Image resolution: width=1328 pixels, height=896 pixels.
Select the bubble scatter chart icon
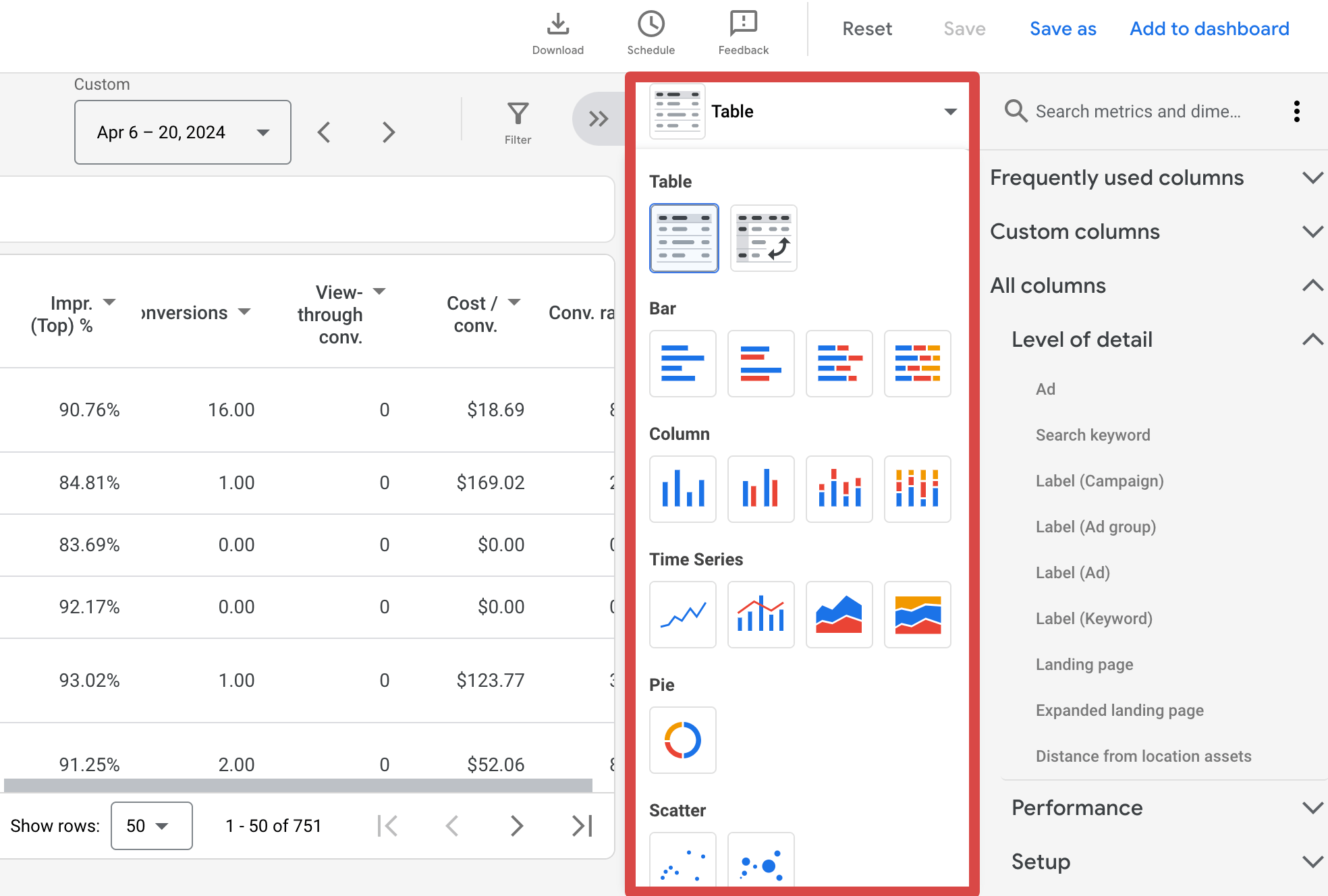[x=760, y=860]
